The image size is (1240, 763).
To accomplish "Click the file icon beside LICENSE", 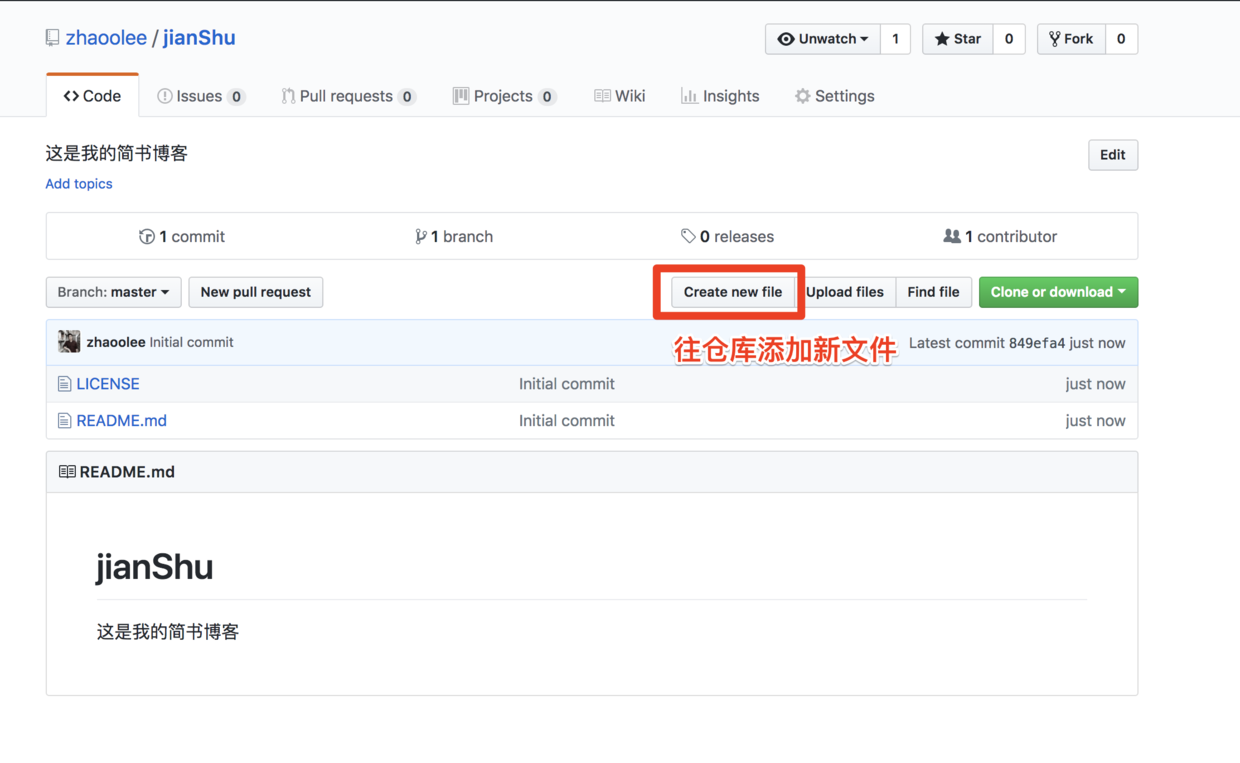I will click(x=64, y=384).
